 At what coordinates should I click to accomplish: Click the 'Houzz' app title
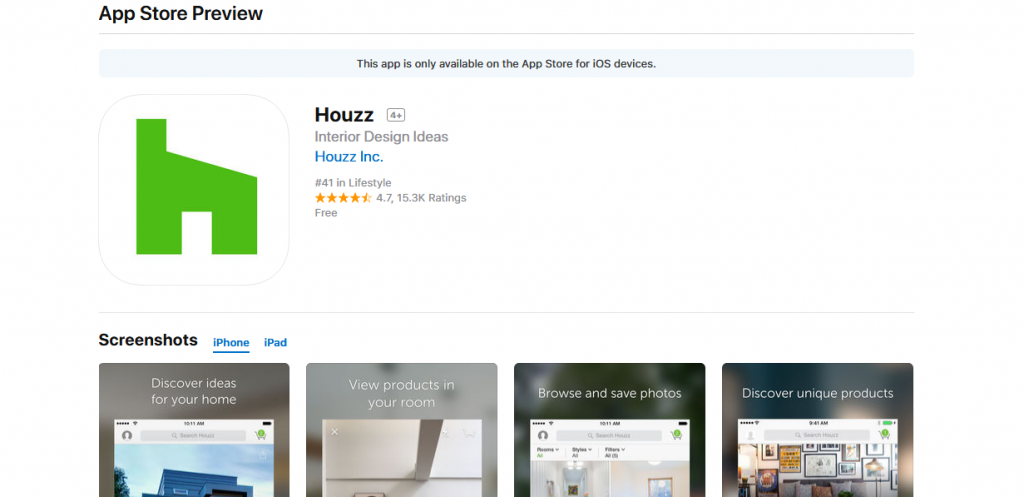(x=344, y=115)
